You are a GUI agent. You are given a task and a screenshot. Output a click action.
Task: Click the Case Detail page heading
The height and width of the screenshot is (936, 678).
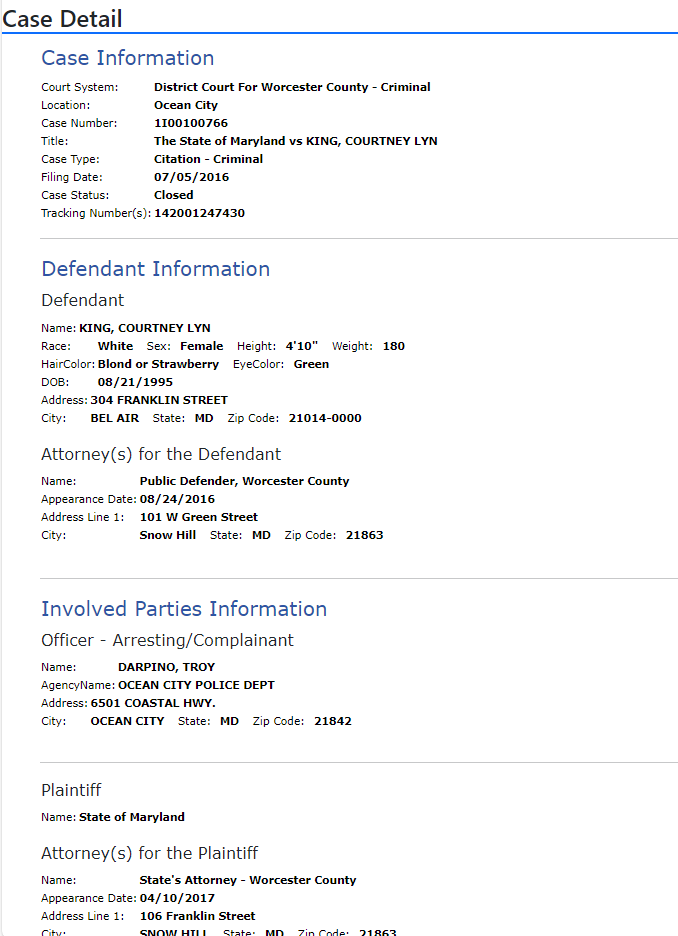62,19
